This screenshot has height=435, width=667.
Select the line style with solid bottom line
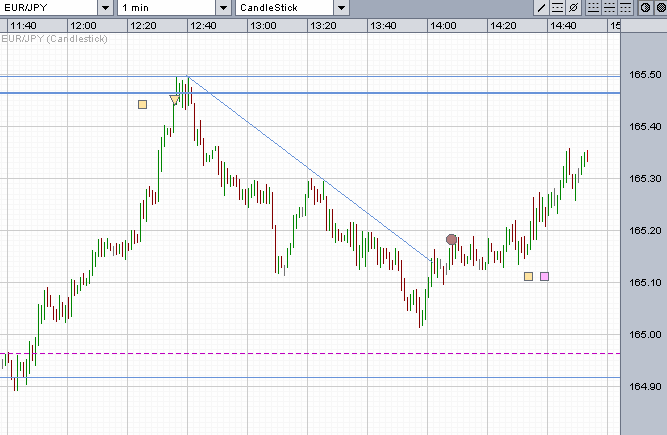[593, 8]
